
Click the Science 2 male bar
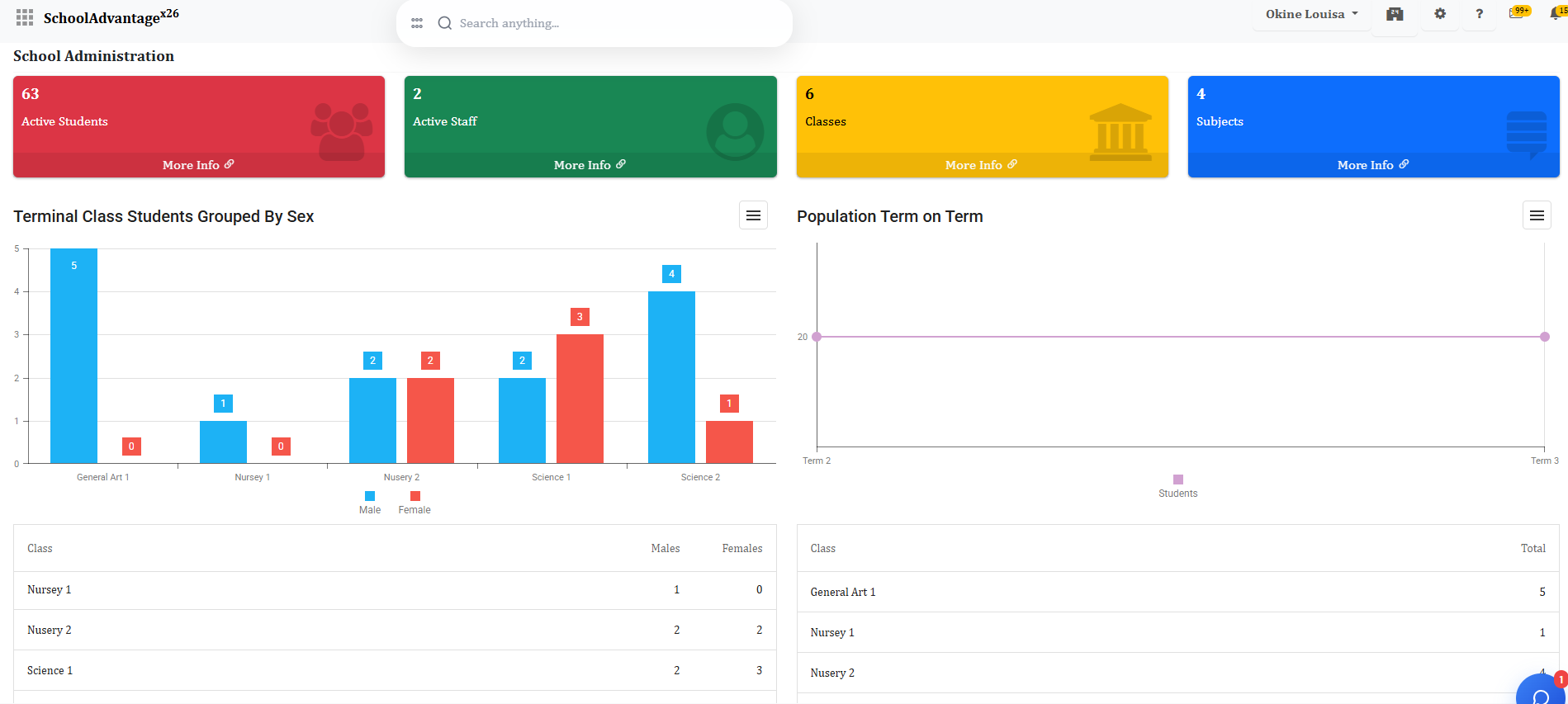671,377
